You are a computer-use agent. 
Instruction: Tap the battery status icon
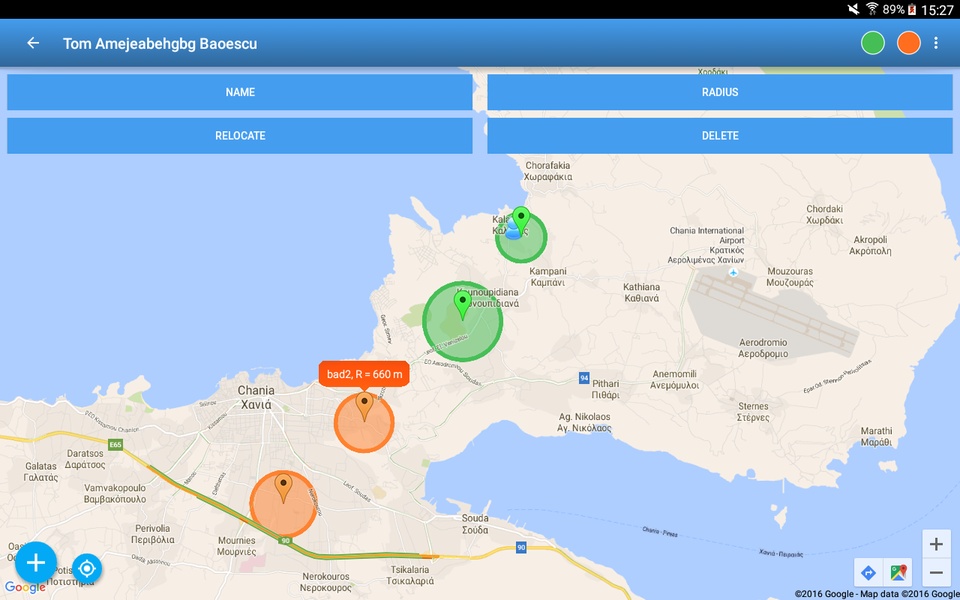[x=912, y=9]
